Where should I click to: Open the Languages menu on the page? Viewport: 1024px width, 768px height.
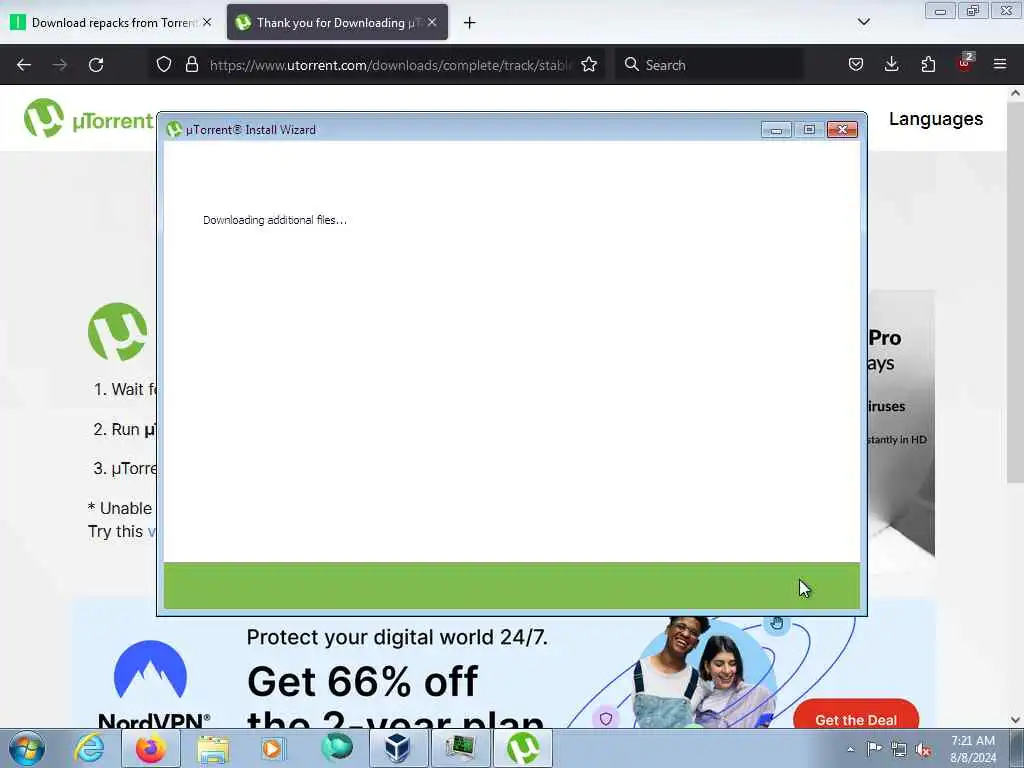[936, 119]
